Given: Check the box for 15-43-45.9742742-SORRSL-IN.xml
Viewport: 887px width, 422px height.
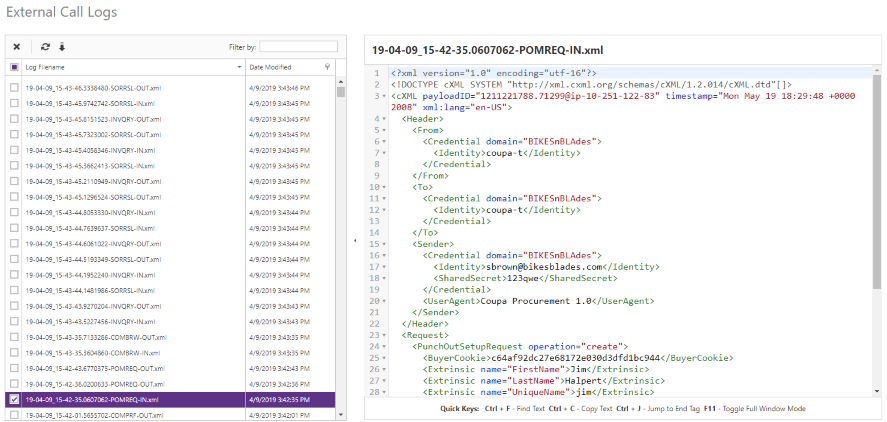Looking at the screenshot, I should point(14,104).
